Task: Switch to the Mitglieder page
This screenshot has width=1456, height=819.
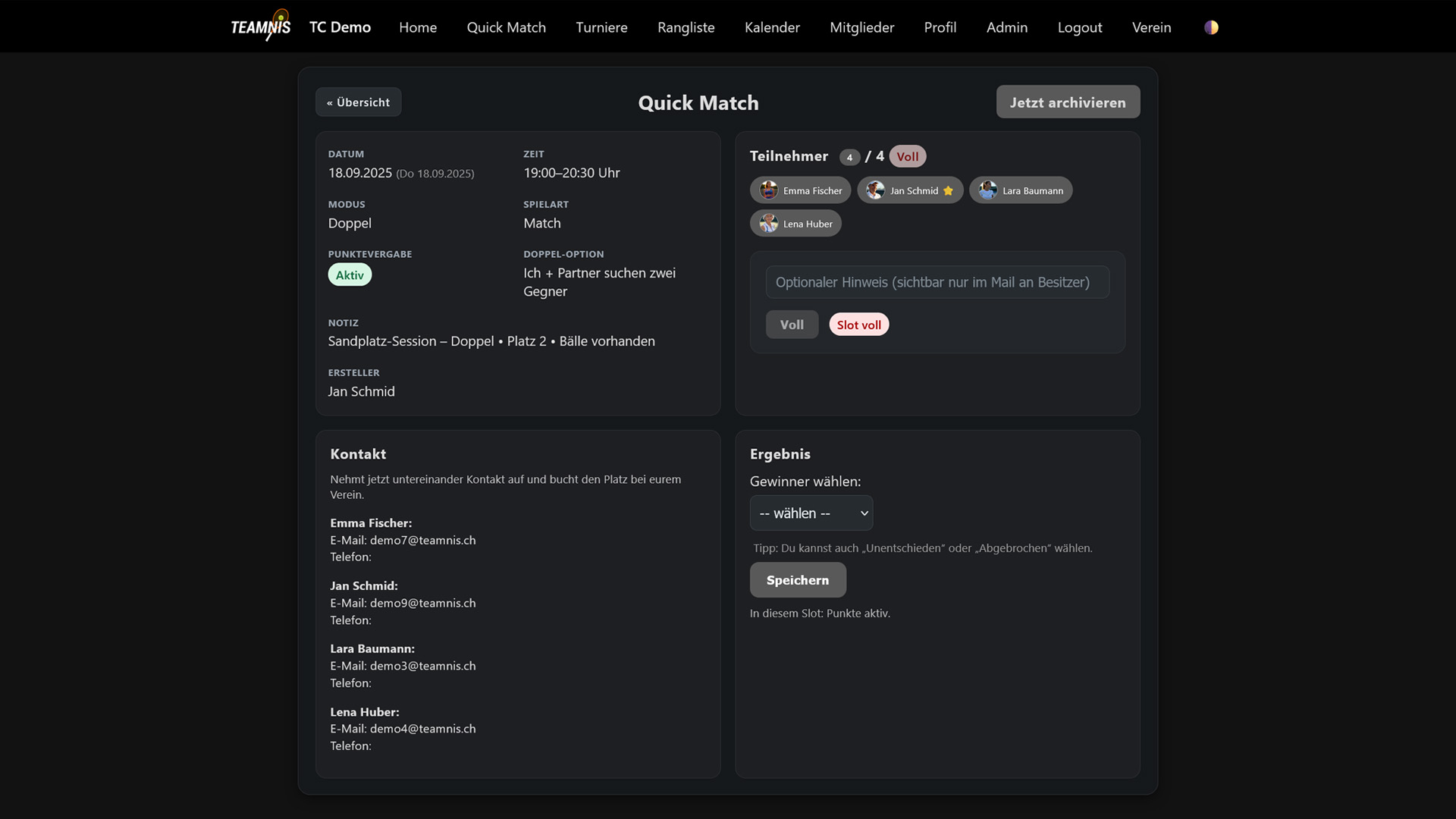Action: pyautogui.click(x=861, y=27)
